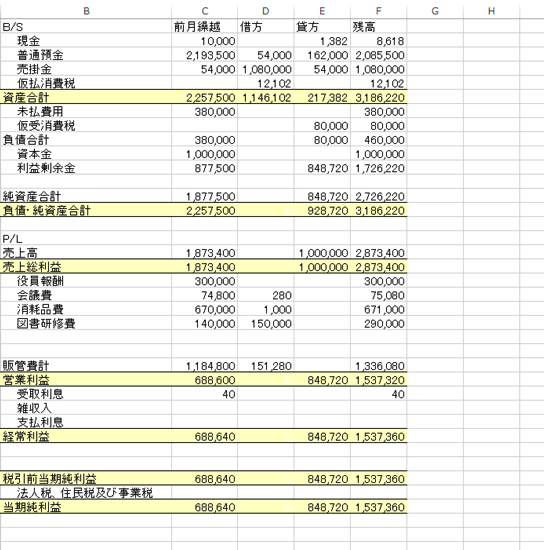Select the 仮払消費税 row label
The image size is (544, 550).
(x=86, y=83)
